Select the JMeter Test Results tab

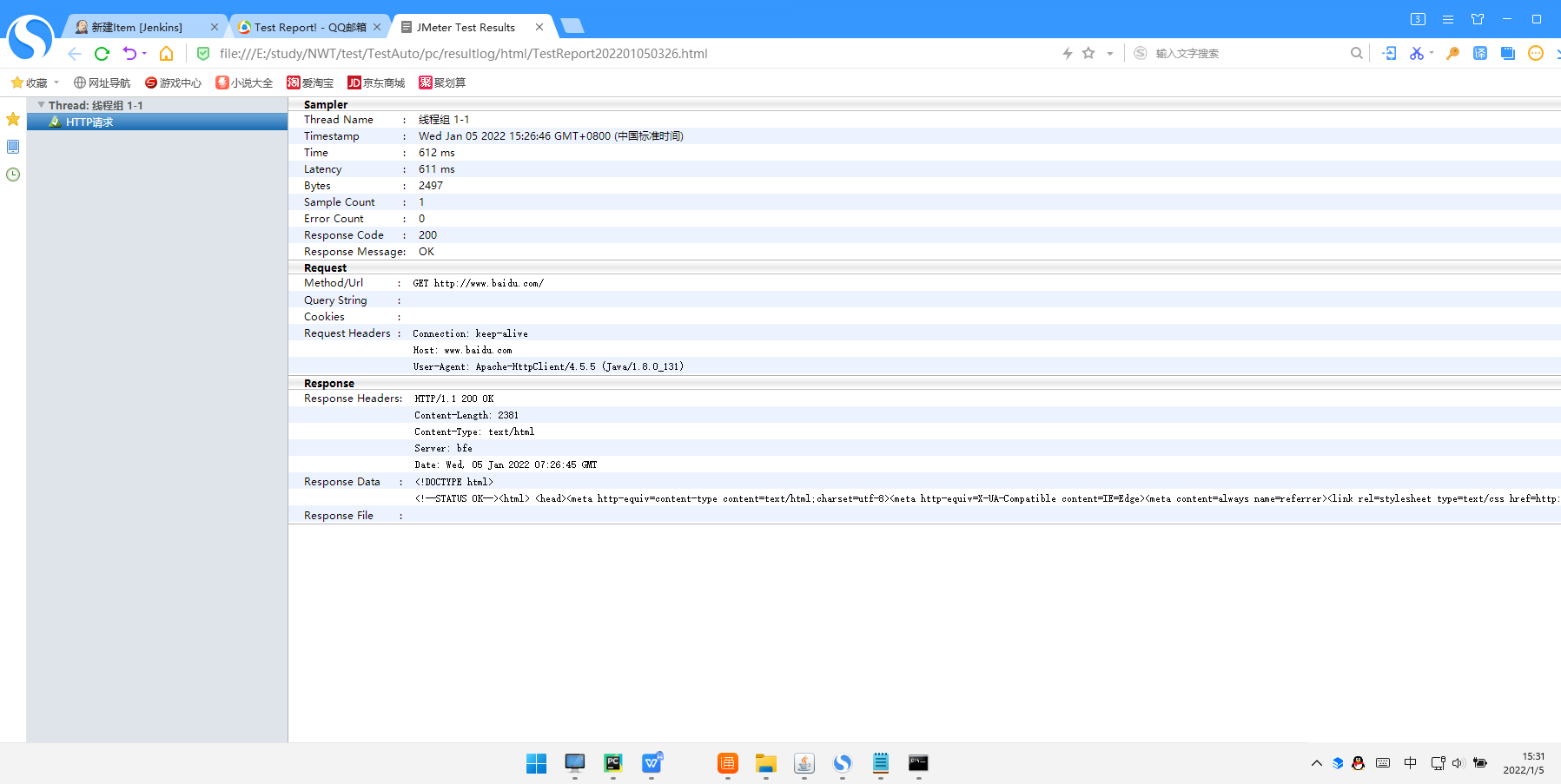(466, 27)
